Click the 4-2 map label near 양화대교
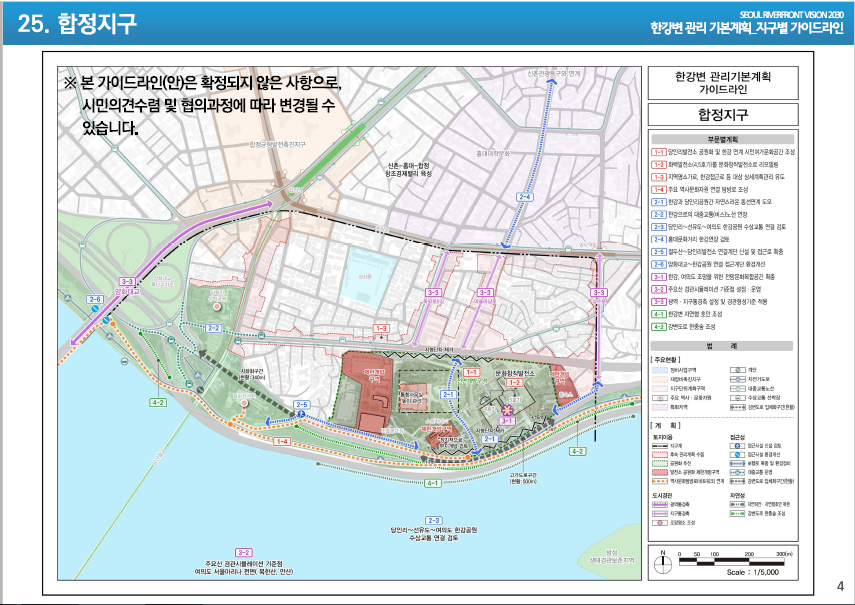The height and width of the screenshot is (605, 855). coord(158,403)
